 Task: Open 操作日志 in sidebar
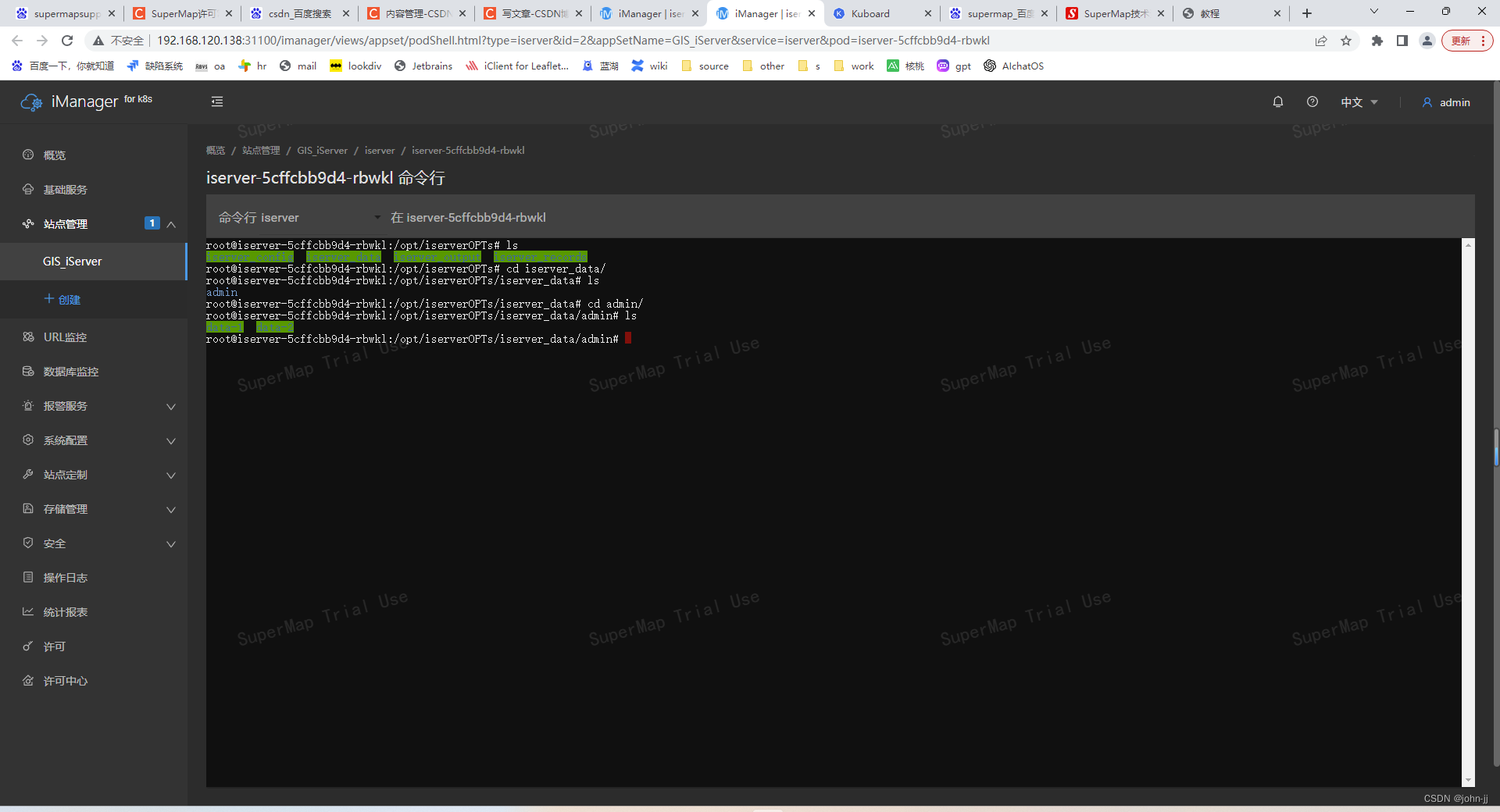66,578
